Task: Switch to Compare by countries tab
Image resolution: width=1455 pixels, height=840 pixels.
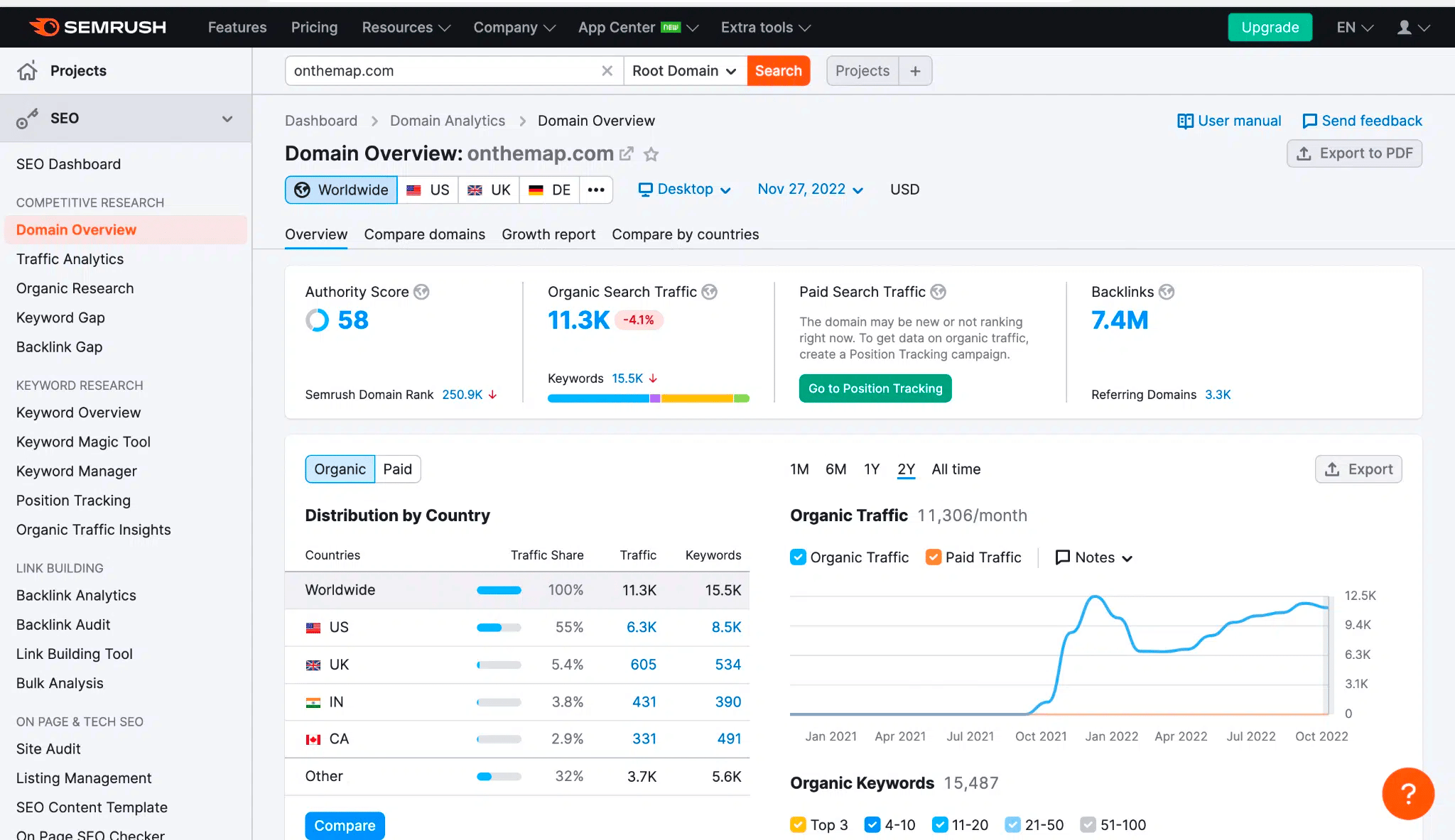Action: click(x=686, y=235)
